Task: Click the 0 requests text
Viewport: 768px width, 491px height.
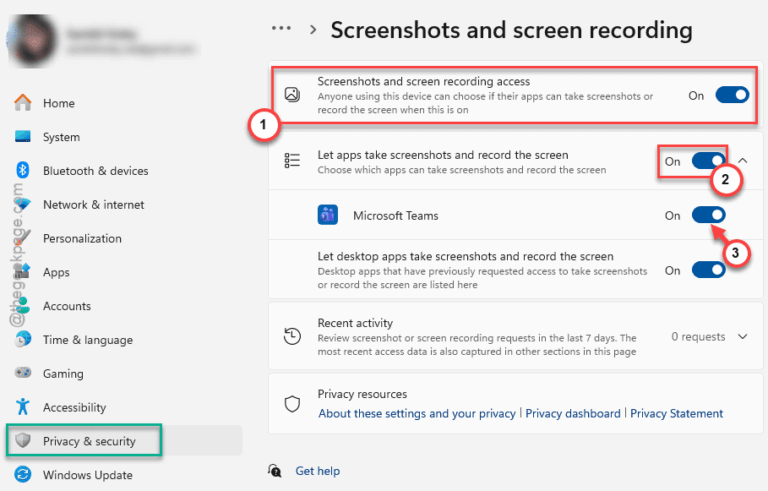Action: click(698, 337)
